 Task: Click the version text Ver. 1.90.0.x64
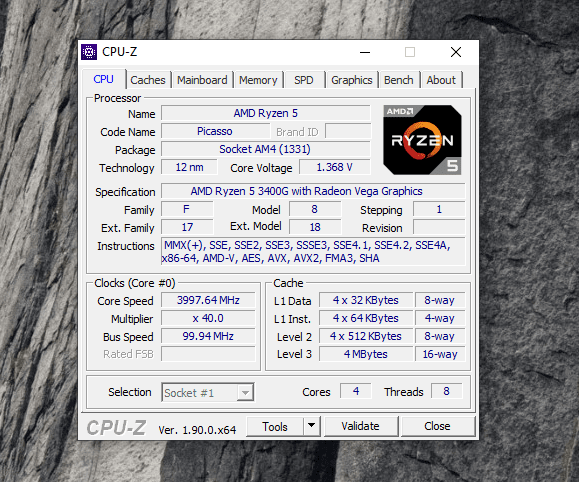[197, 430]
